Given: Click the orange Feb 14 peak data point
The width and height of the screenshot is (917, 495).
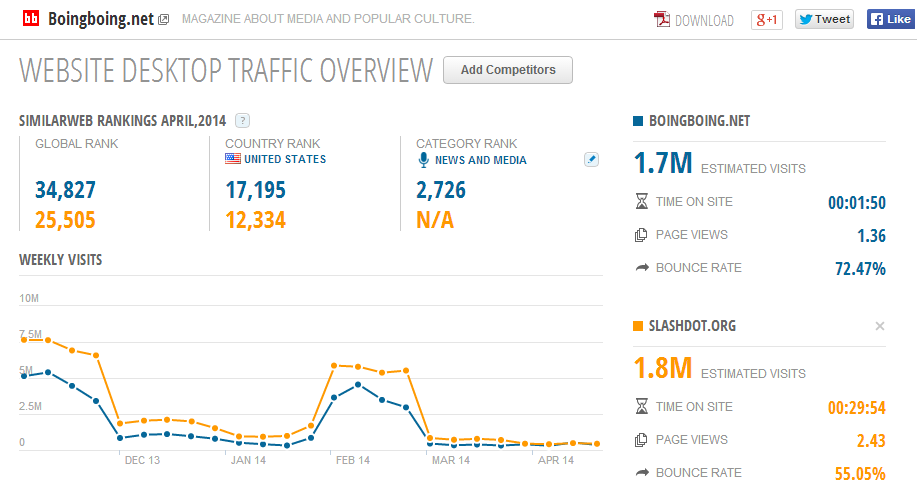Looking at the screenshot, I should pos(334,366).
